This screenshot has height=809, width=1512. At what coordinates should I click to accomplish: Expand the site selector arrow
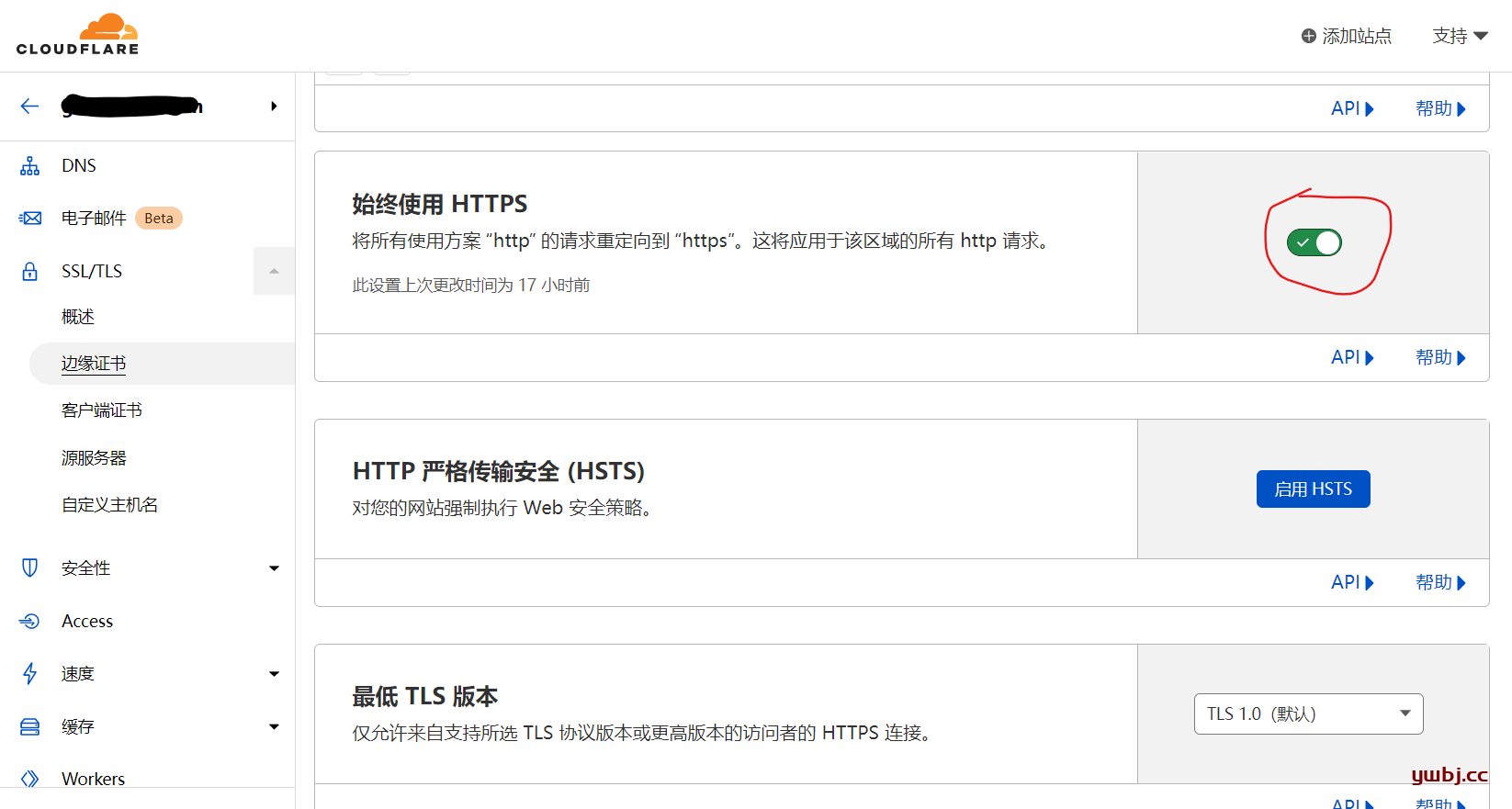(274, 107)
